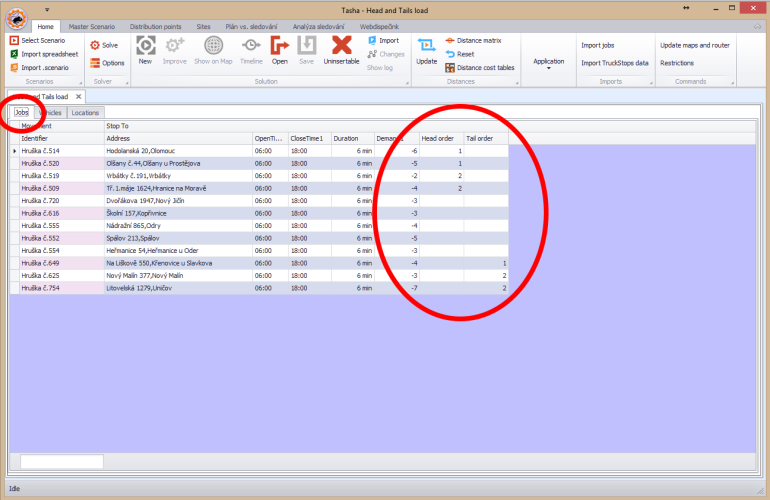Image resolution: width=770 pixels, height=500 pixels.
Task: Open Distance cost tables
Action: pyautogui.click(x=480, y=68)
